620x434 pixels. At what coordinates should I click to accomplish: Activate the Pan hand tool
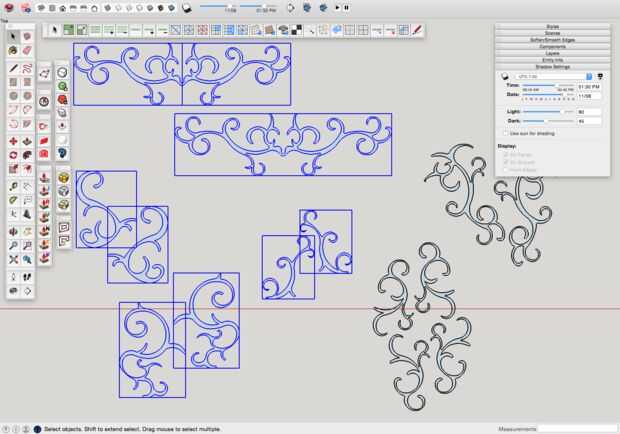pyautogui.click(x=27, y=231)
